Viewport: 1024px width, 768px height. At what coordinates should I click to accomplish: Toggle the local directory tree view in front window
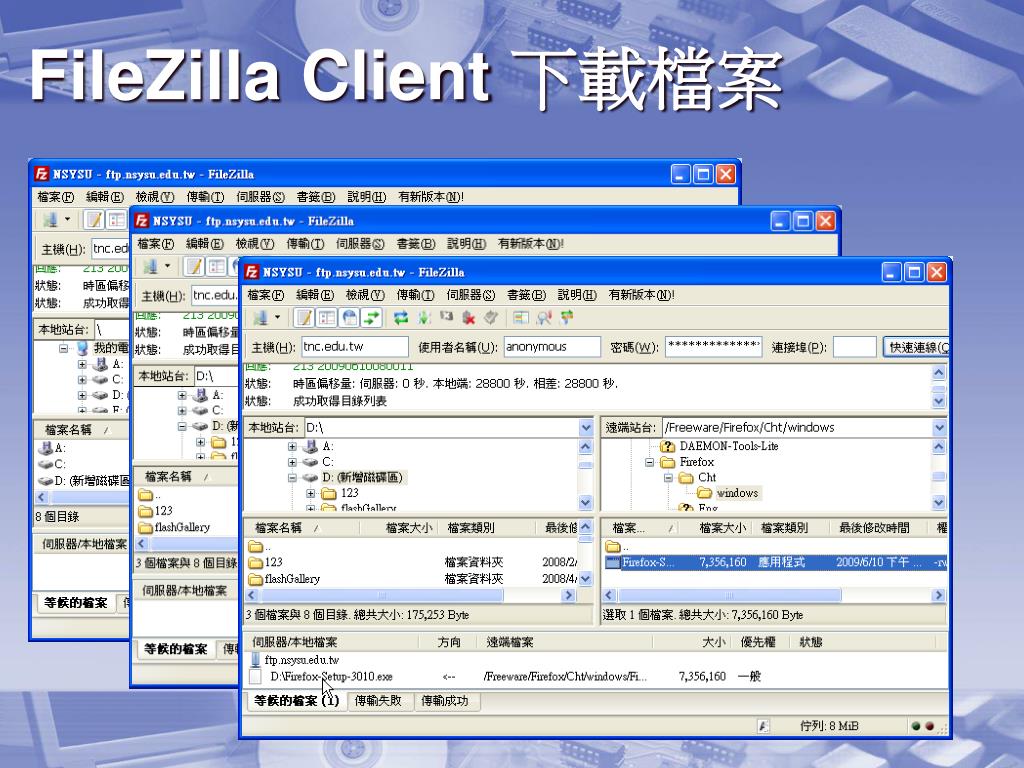click(x=327, y=318)
